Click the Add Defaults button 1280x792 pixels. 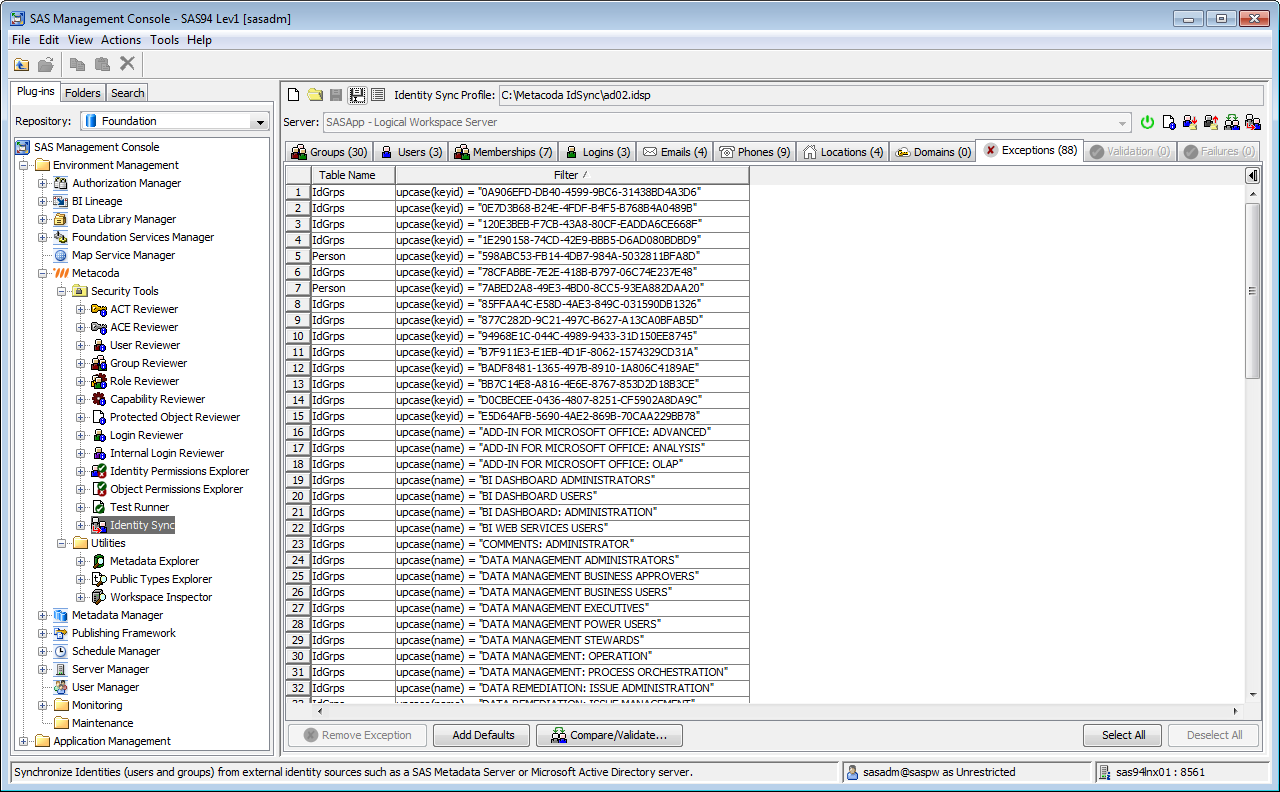[483, 735]
